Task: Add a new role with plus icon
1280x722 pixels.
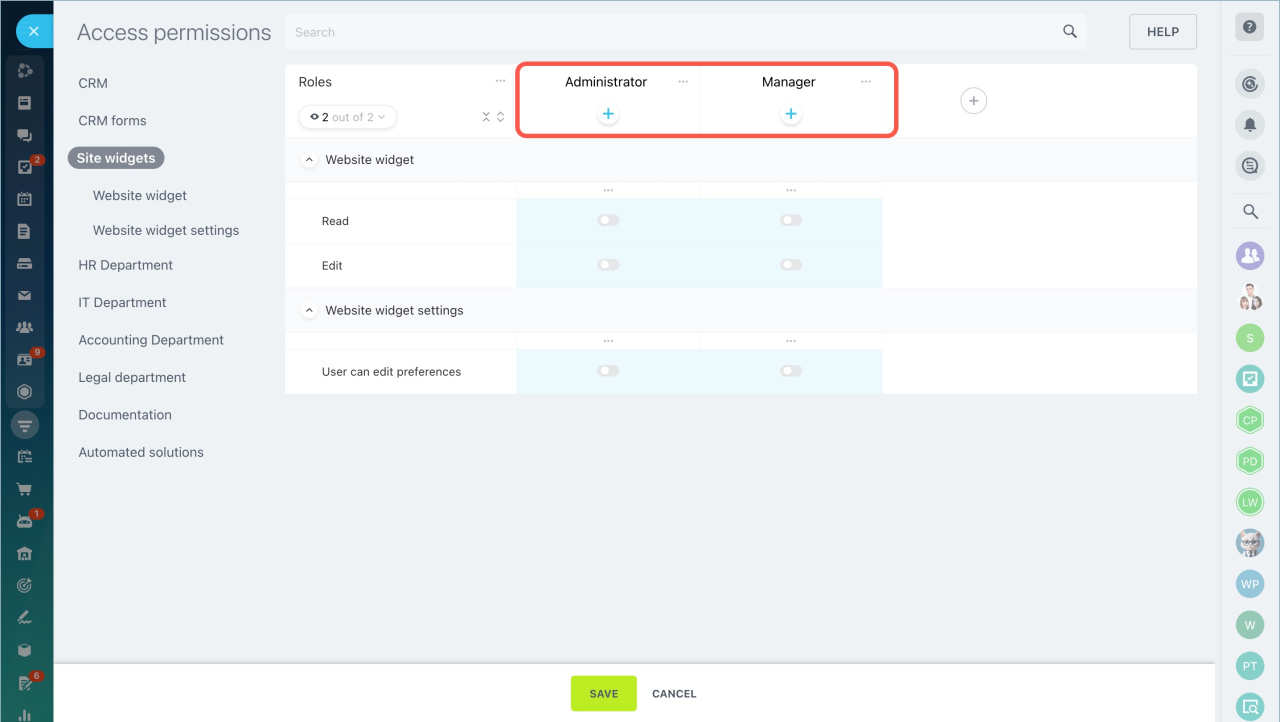Action: pyautogui.click(x=973, y=100)
